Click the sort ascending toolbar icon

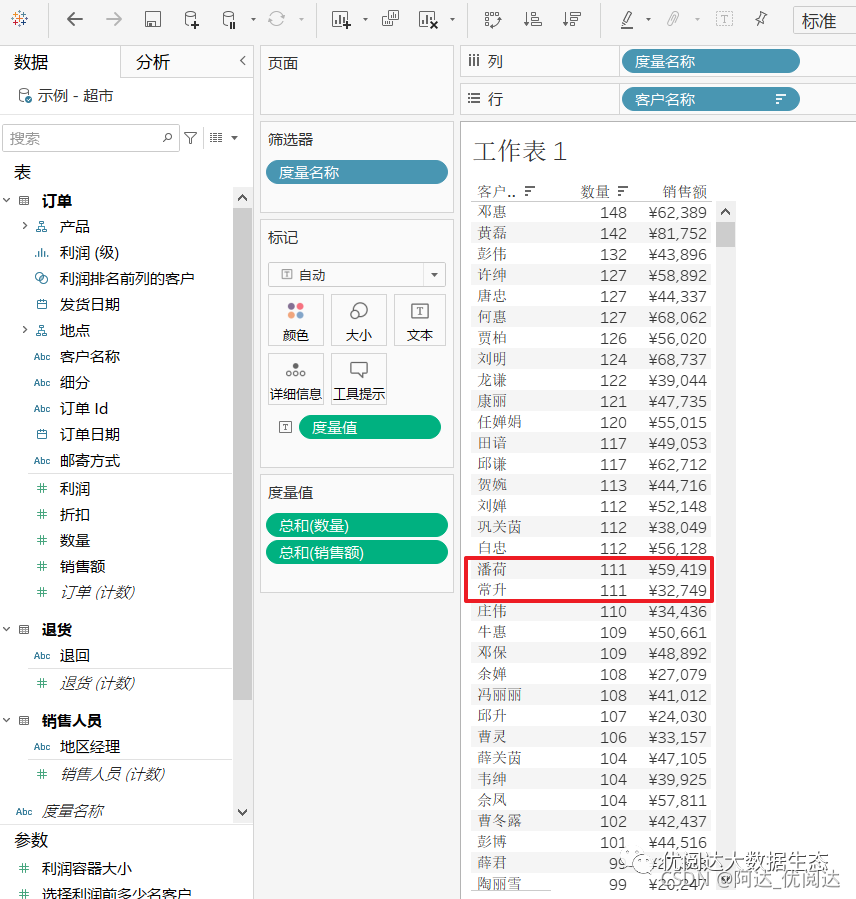(x=532, y=19)
